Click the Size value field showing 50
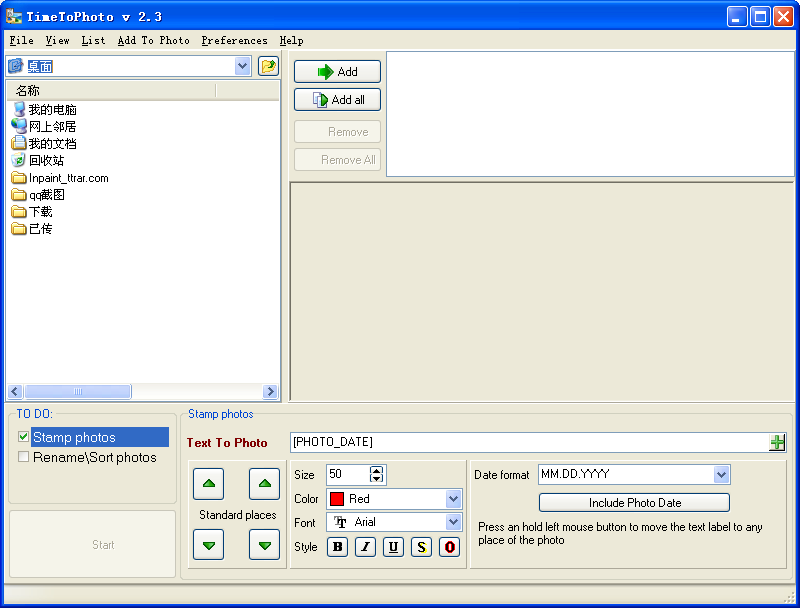Viewport: 800px width, 608px height. tap(348, 474)
